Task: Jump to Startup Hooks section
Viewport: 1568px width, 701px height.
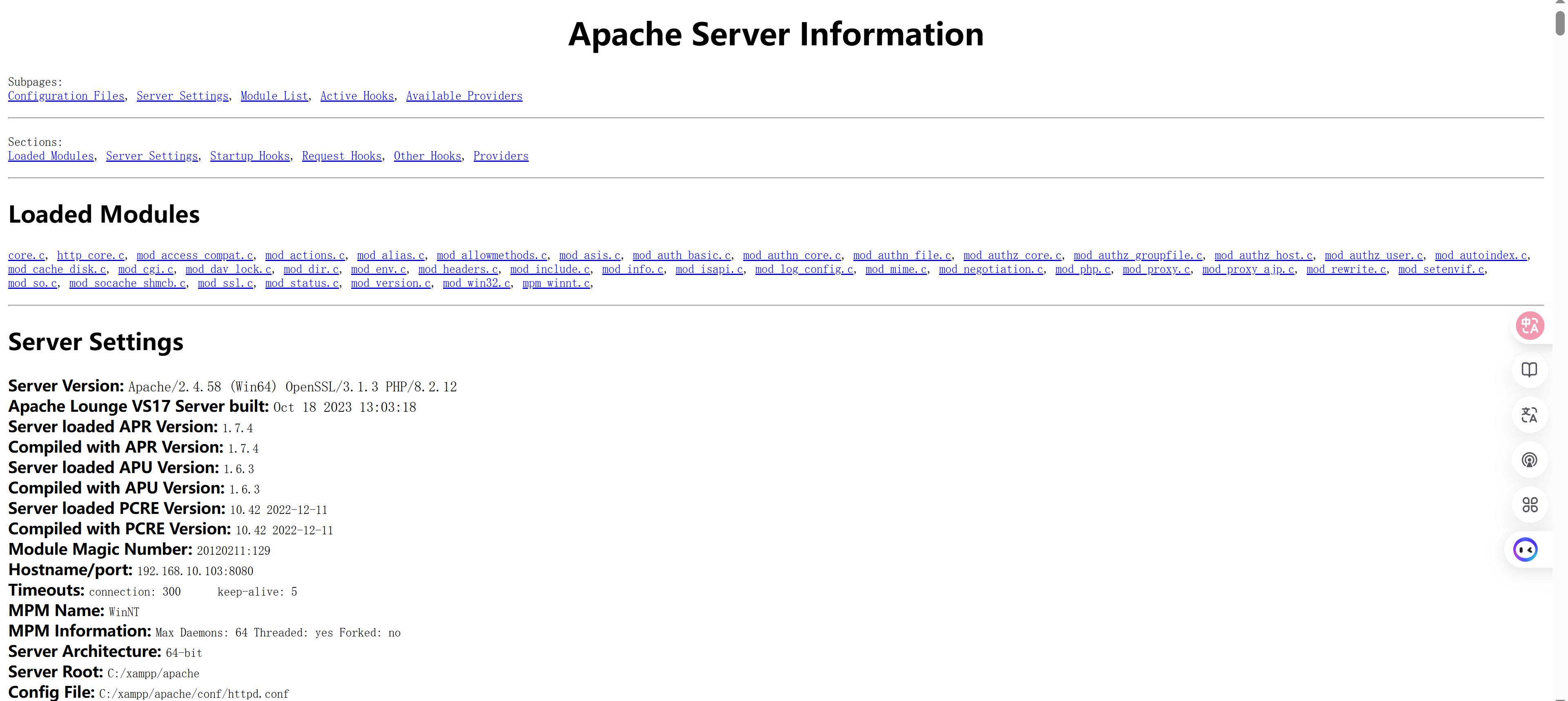Action: pyautogui.click(x=250, y=156)
